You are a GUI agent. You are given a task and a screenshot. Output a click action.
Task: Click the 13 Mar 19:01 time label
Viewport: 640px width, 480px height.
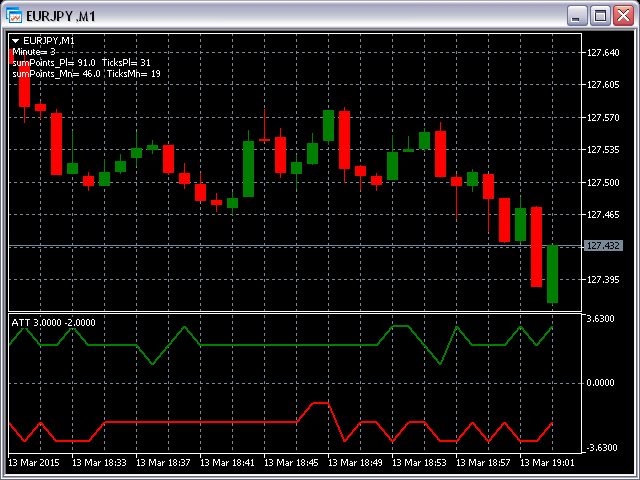pos(551,463)
